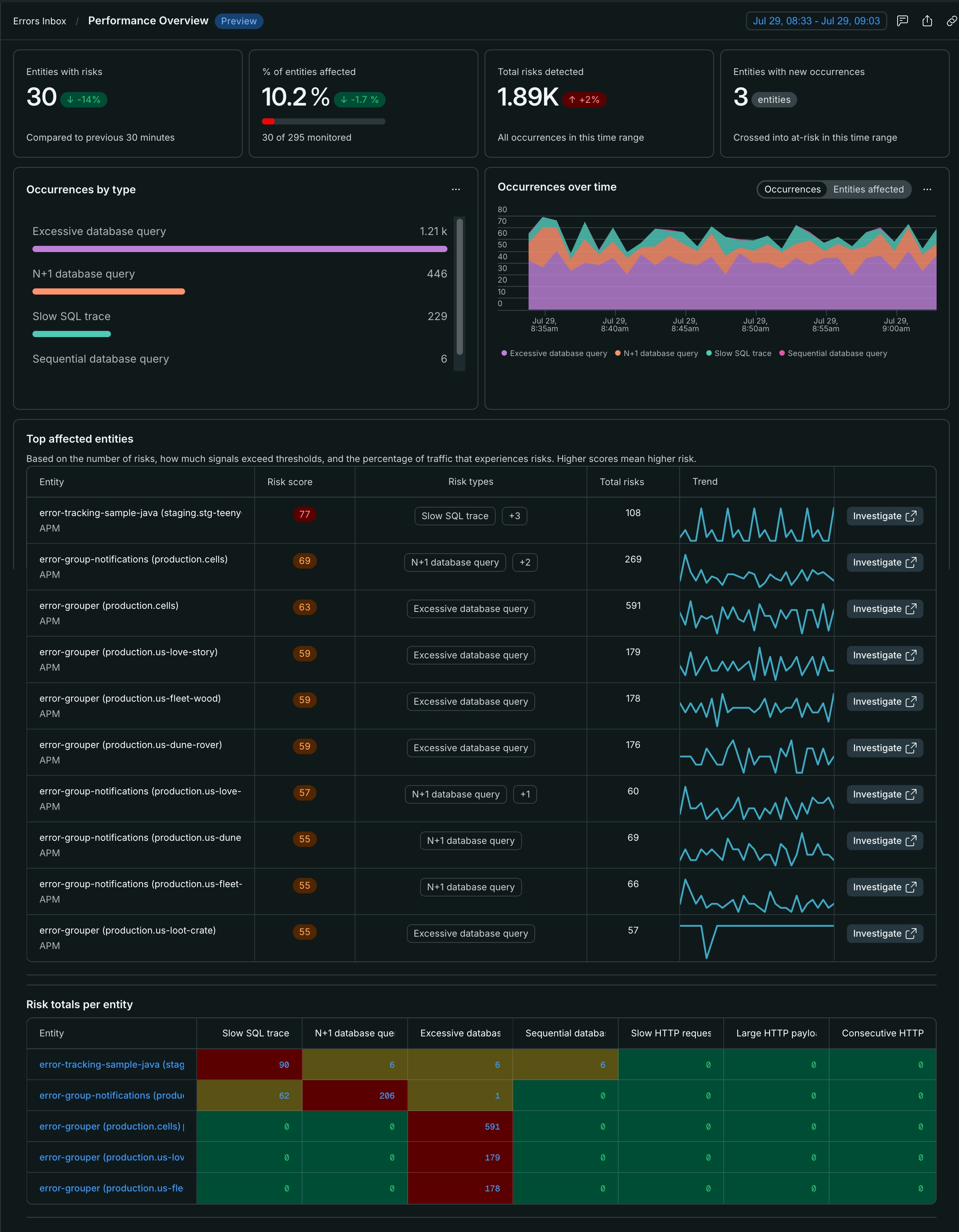This screenshot has width=959, height=1232.
Task: Investigate error-grouper (production.us-dune-rover)
Action: click(x=884, y=748)
